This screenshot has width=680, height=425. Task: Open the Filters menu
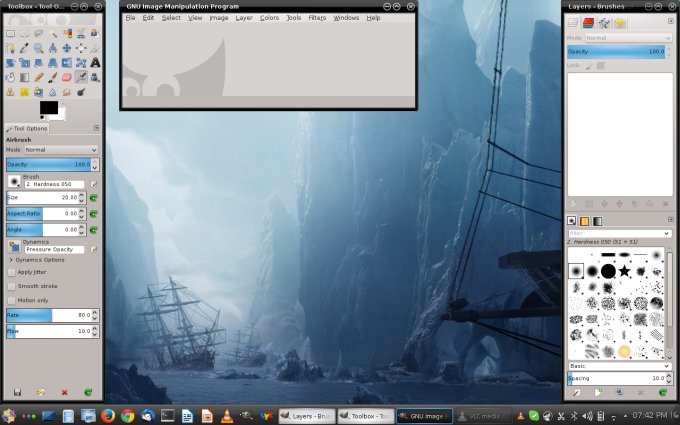pos(317,18)
